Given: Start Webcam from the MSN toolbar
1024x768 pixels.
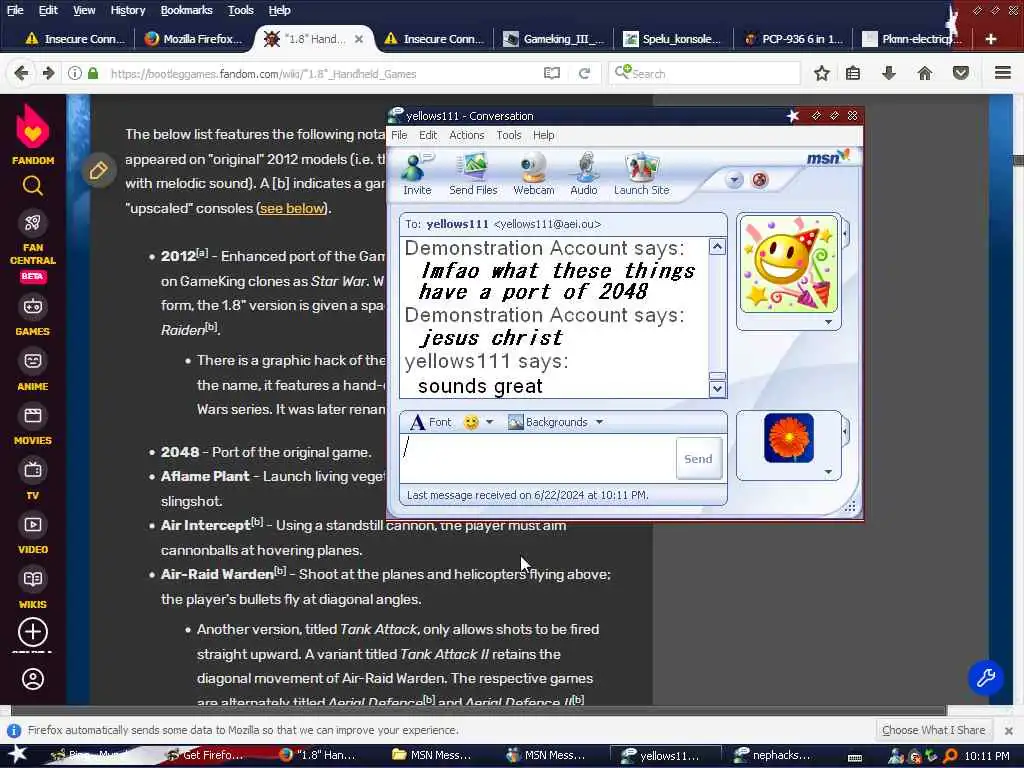Looking at the screenshot, I should pyautogui.click(x=534, y=174).
